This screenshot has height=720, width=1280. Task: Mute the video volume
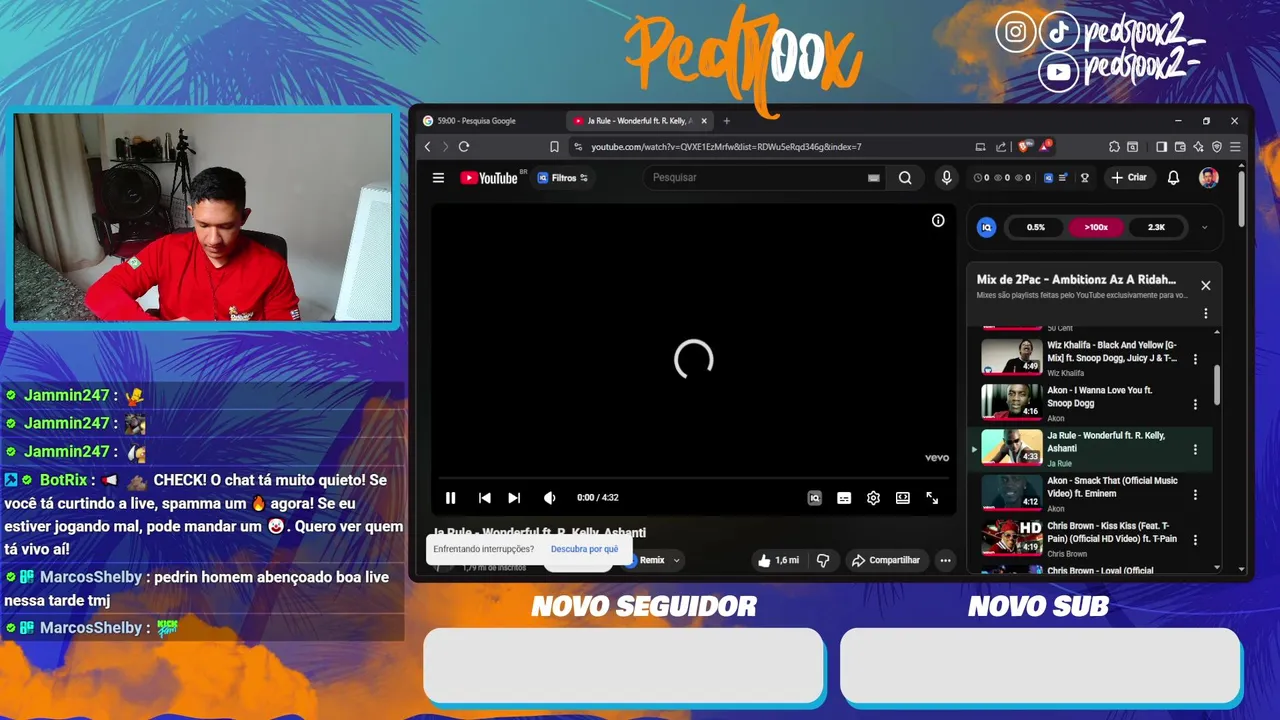click(x=549, y=498)
